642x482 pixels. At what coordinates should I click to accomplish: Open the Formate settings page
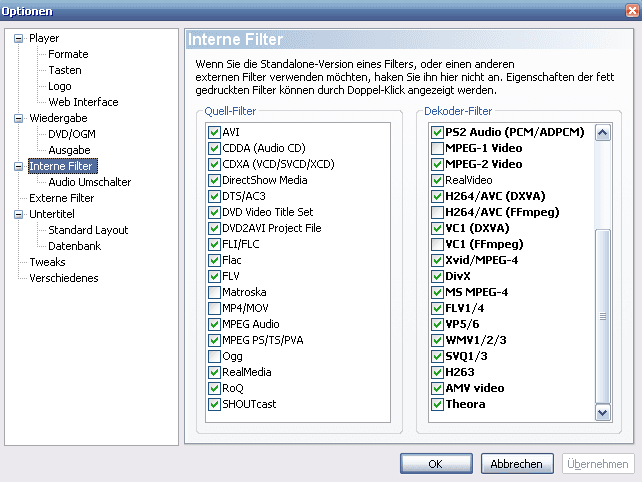click(68, 54)
